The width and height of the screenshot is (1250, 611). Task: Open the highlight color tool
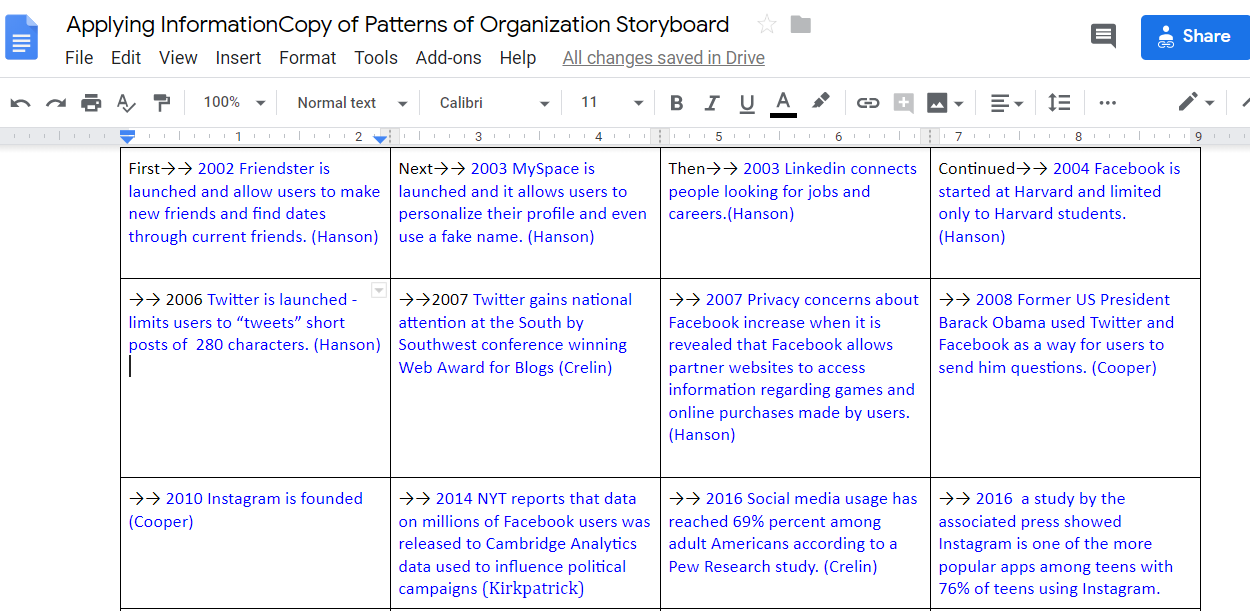[x=820, y=102]
